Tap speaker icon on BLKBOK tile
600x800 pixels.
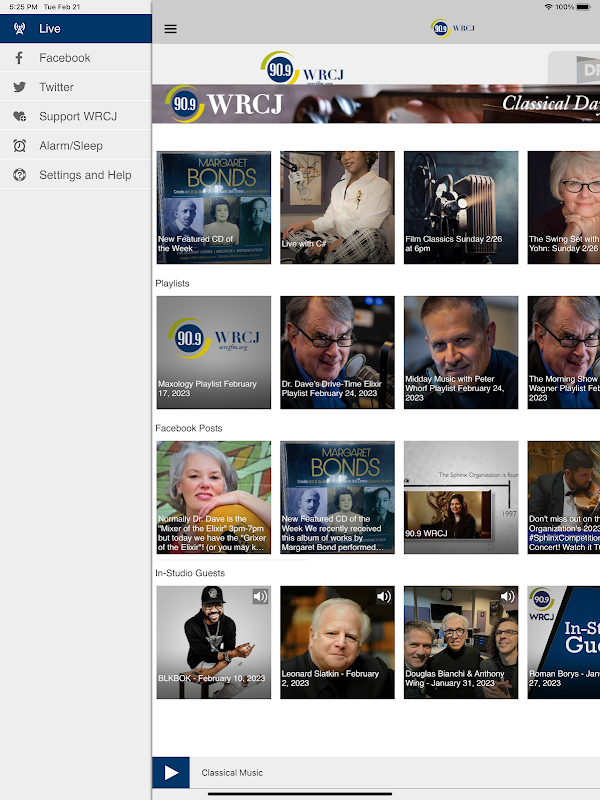coord(260,597)
